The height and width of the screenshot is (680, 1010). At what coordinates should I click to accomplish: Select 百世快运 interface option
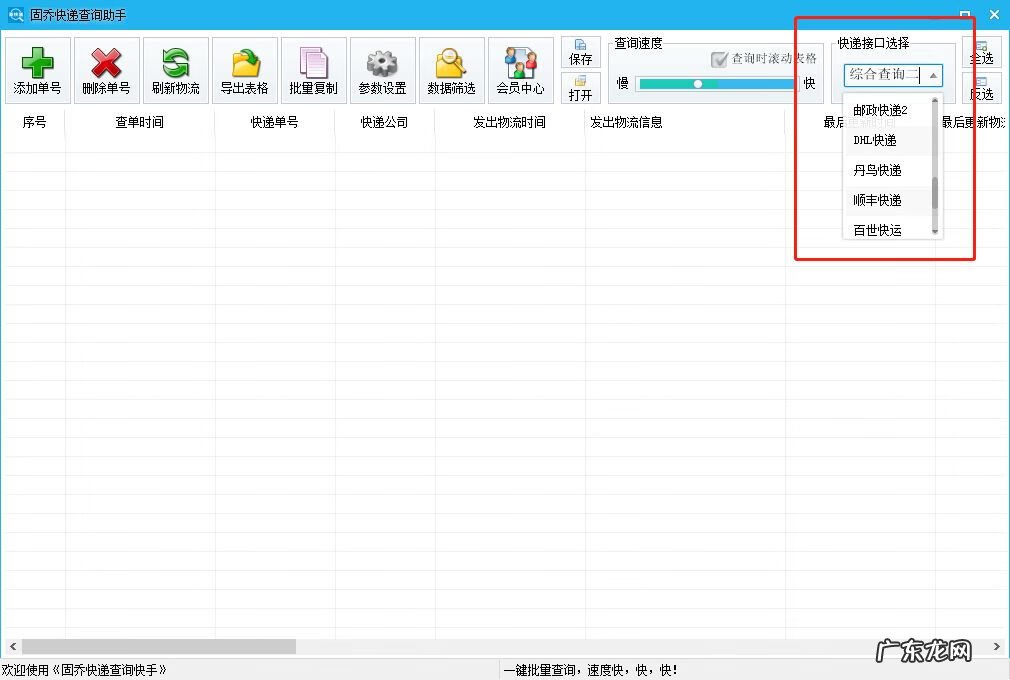(880, 229)
